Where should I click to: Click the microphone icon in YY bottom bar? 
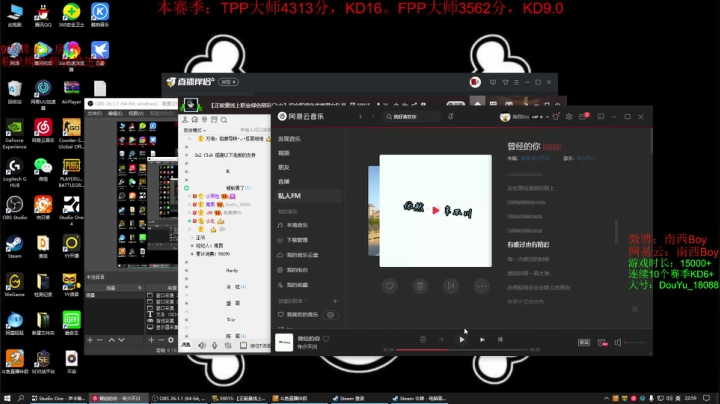[215, 345]
